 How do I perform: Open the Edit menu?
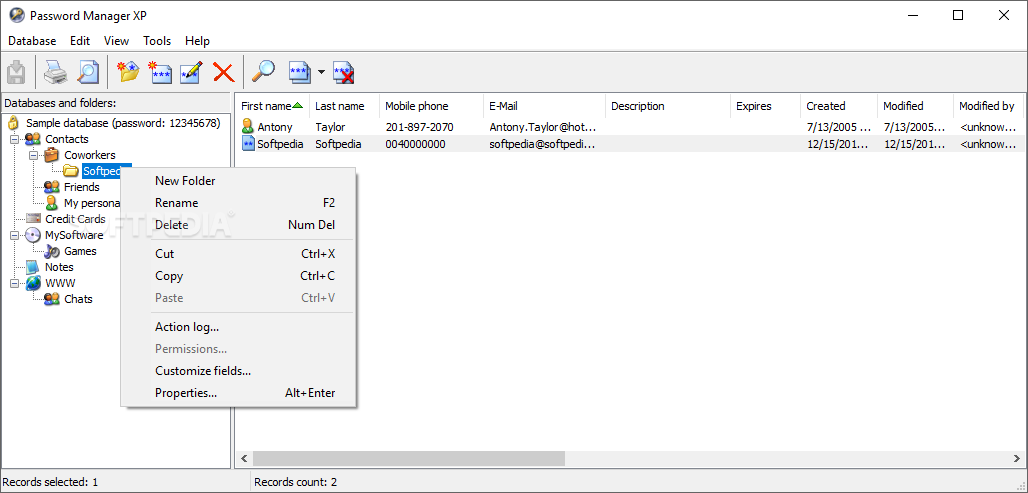80,41
